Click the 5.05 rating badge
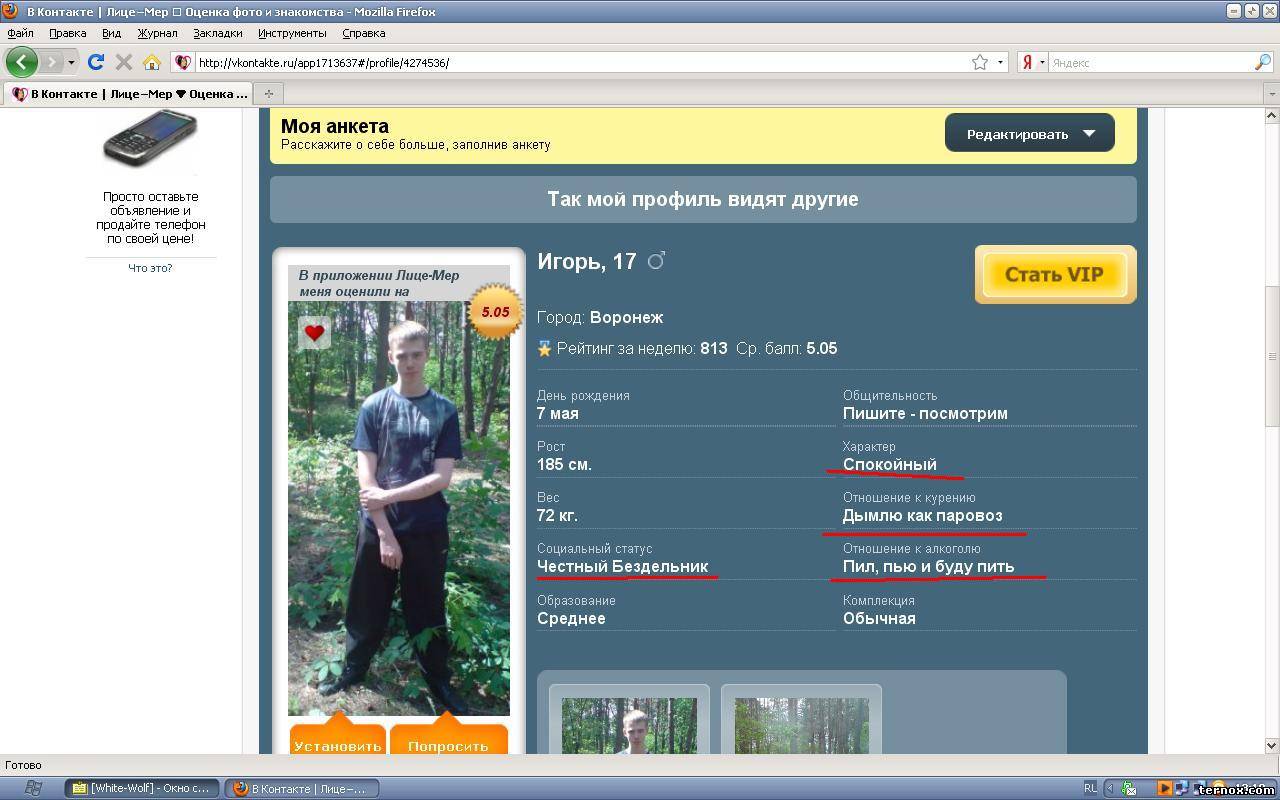Screen dimensions: 1280x800 click(x=495, y=312)
